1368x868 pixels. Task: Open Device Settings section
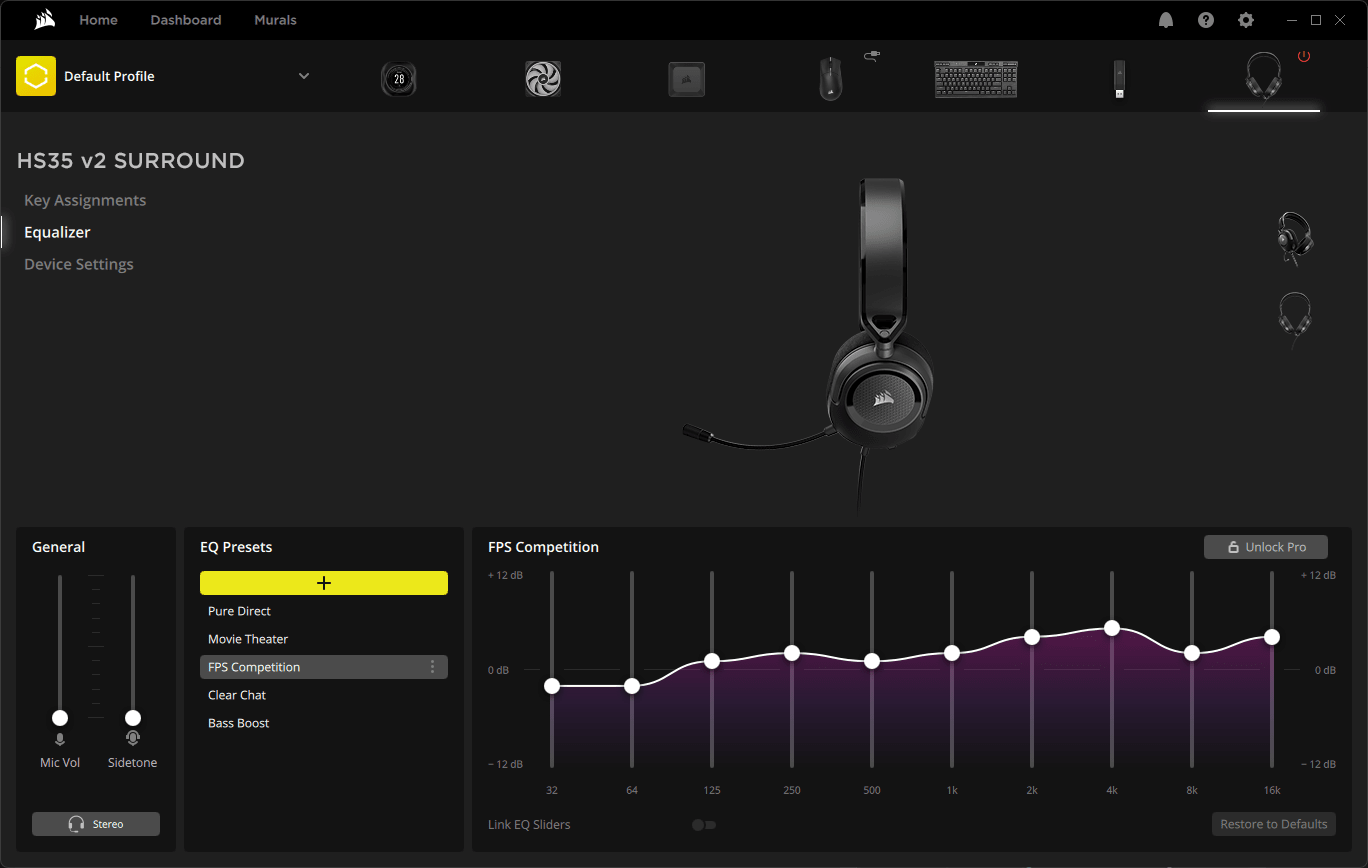[x=79, y=264]
